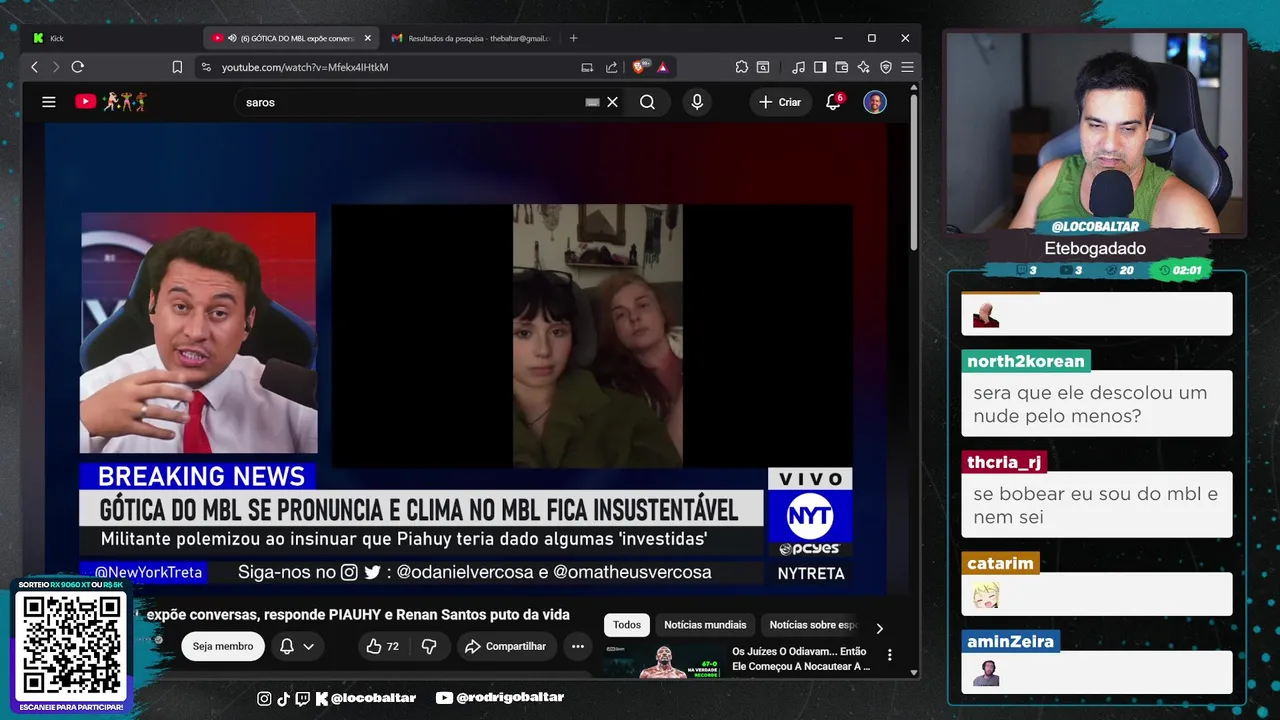Click the Seja membro button
Screen dimensions: 1280x720
[223, 646]
